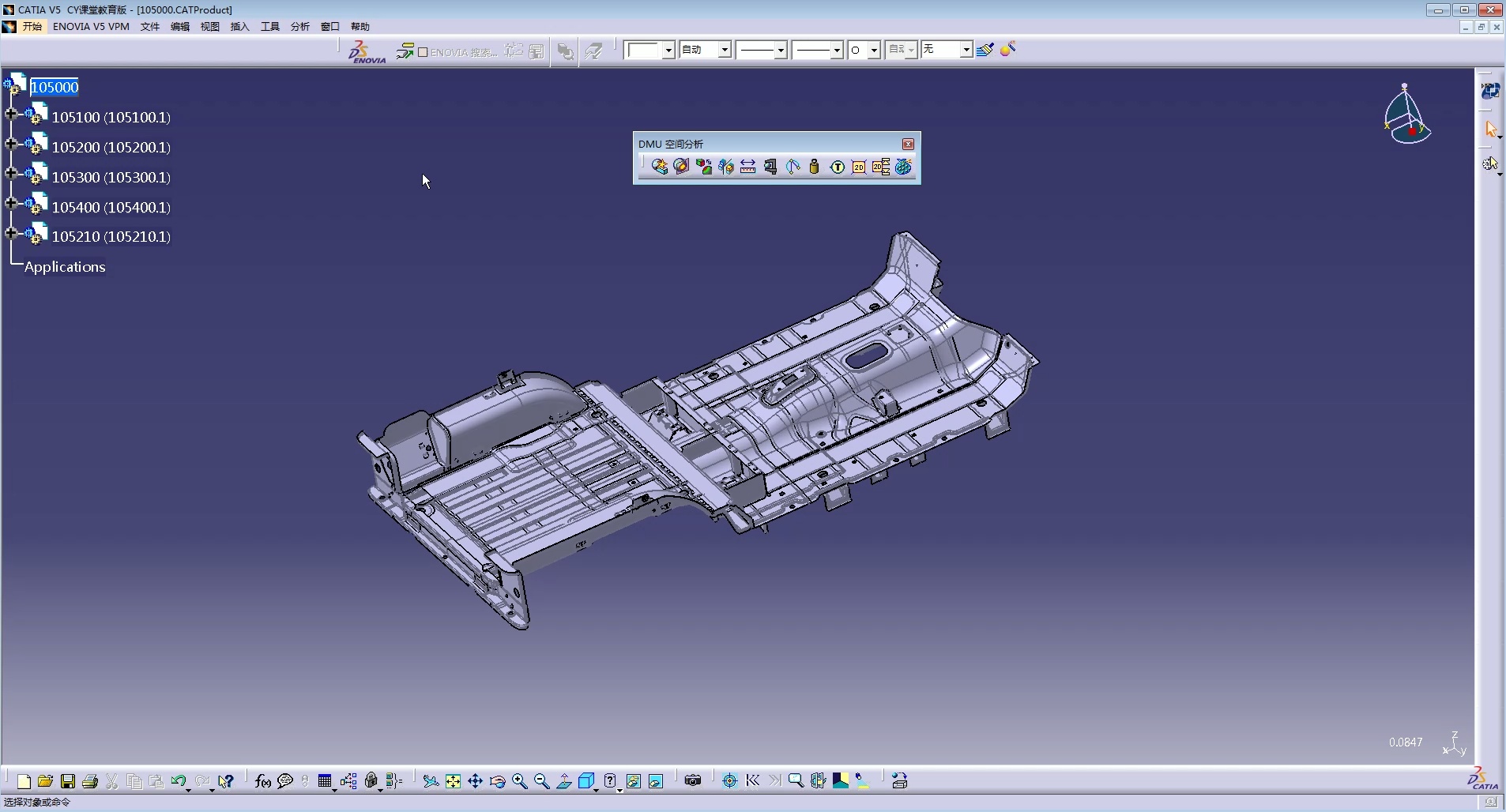Open the 工具 menu
The image size is (1506, 812).
(x=270, y=27)
